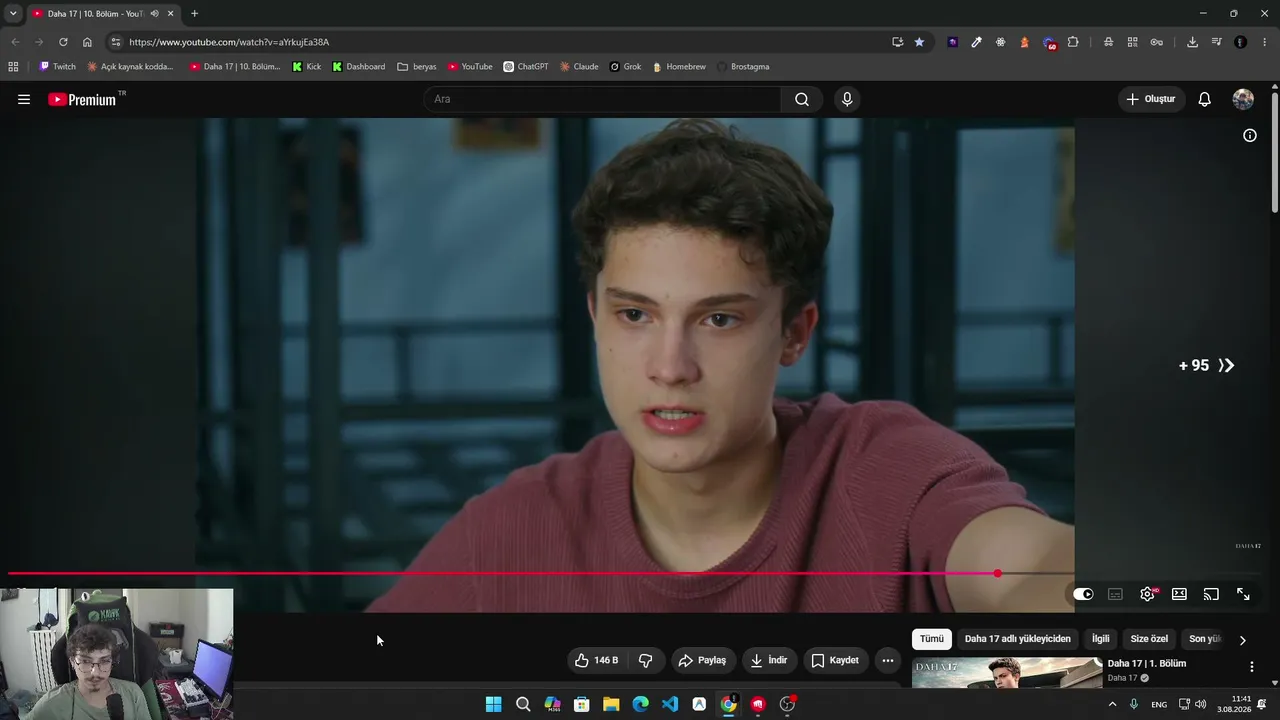1280x720 pixels.
Task: Open the Grok bookmark
Action: pyautogui.click(x=626, y=67)
